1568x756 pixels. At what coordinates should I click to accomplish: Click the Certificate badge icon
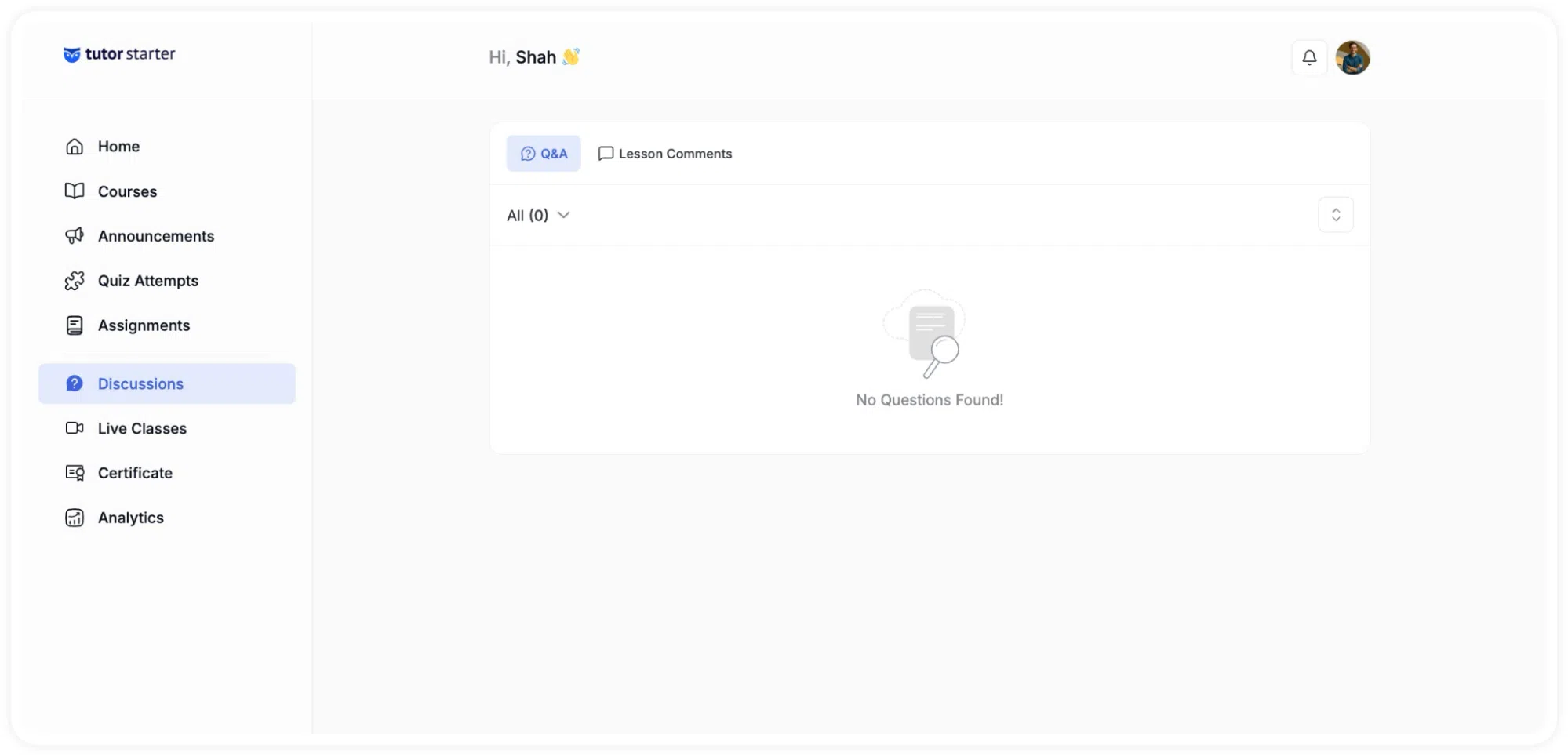pyautogui.click(x=75, y=473)
